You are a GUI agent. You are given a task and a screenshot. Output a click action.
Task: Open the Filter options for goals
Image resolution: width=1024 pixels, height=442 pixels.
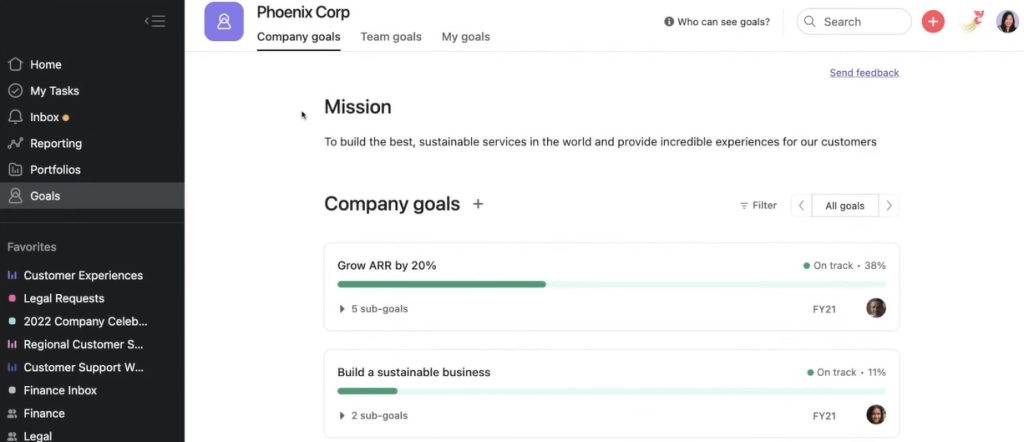click(x=758, y=206)
